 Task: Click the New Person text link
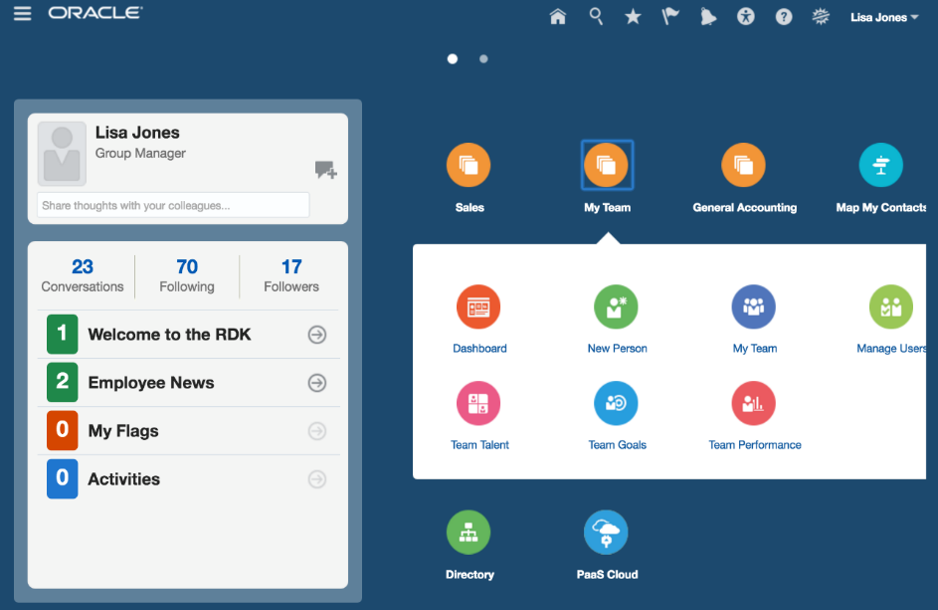pyautogui.click(x=617, y=349)
